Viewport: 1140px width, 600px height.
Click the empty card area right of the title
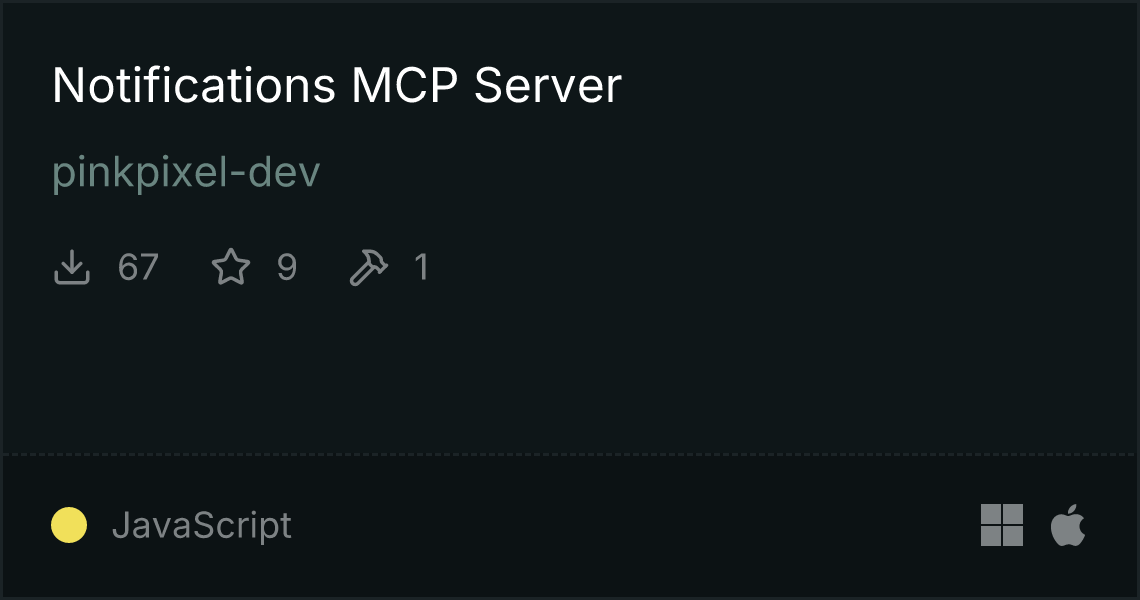pyautogui.click(x=872, y=85)
